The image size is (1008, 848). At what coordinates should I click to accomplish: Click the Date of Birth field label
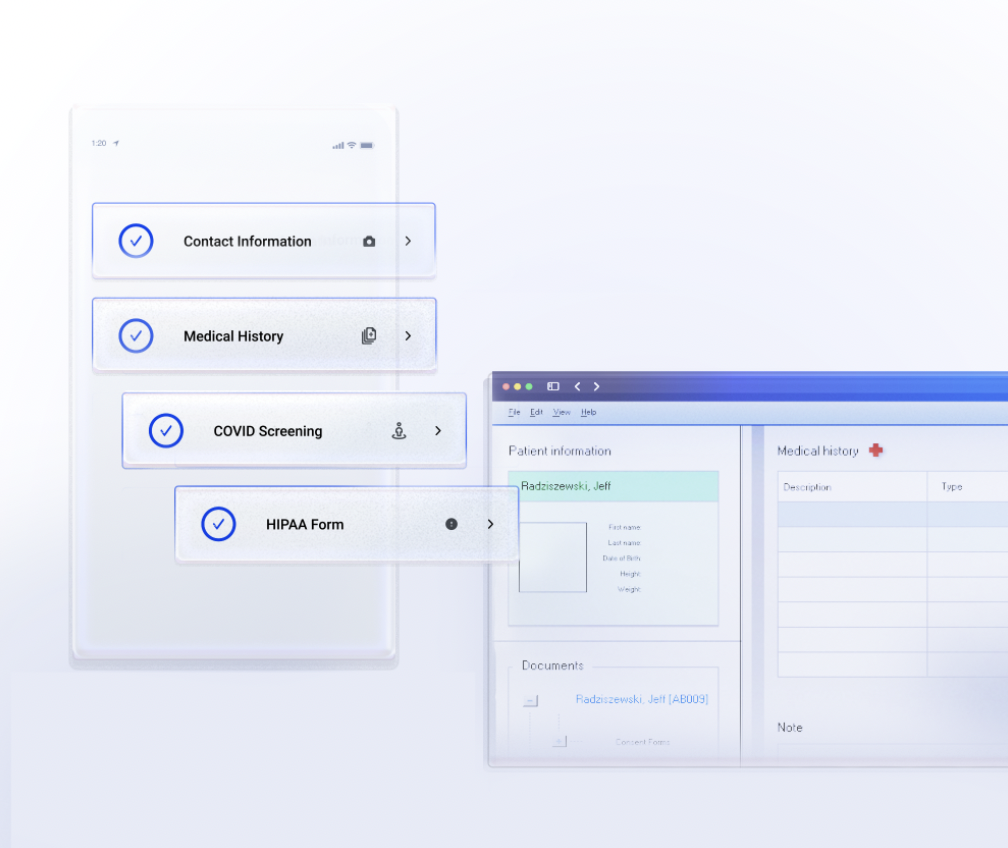622,558
